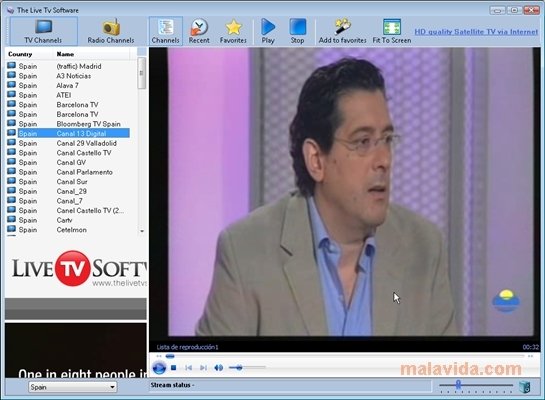Adjust the player volume slider

point(247,367)
